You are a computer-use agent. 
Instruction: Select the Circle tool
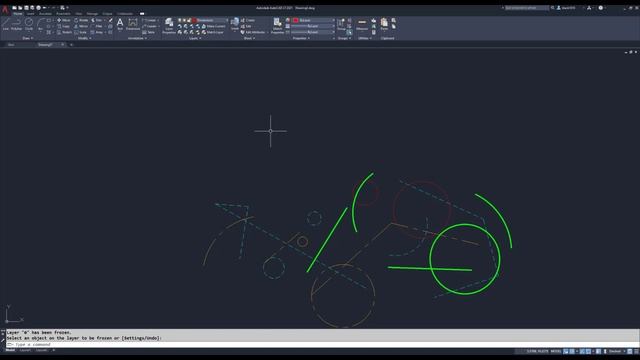(29, 24)
